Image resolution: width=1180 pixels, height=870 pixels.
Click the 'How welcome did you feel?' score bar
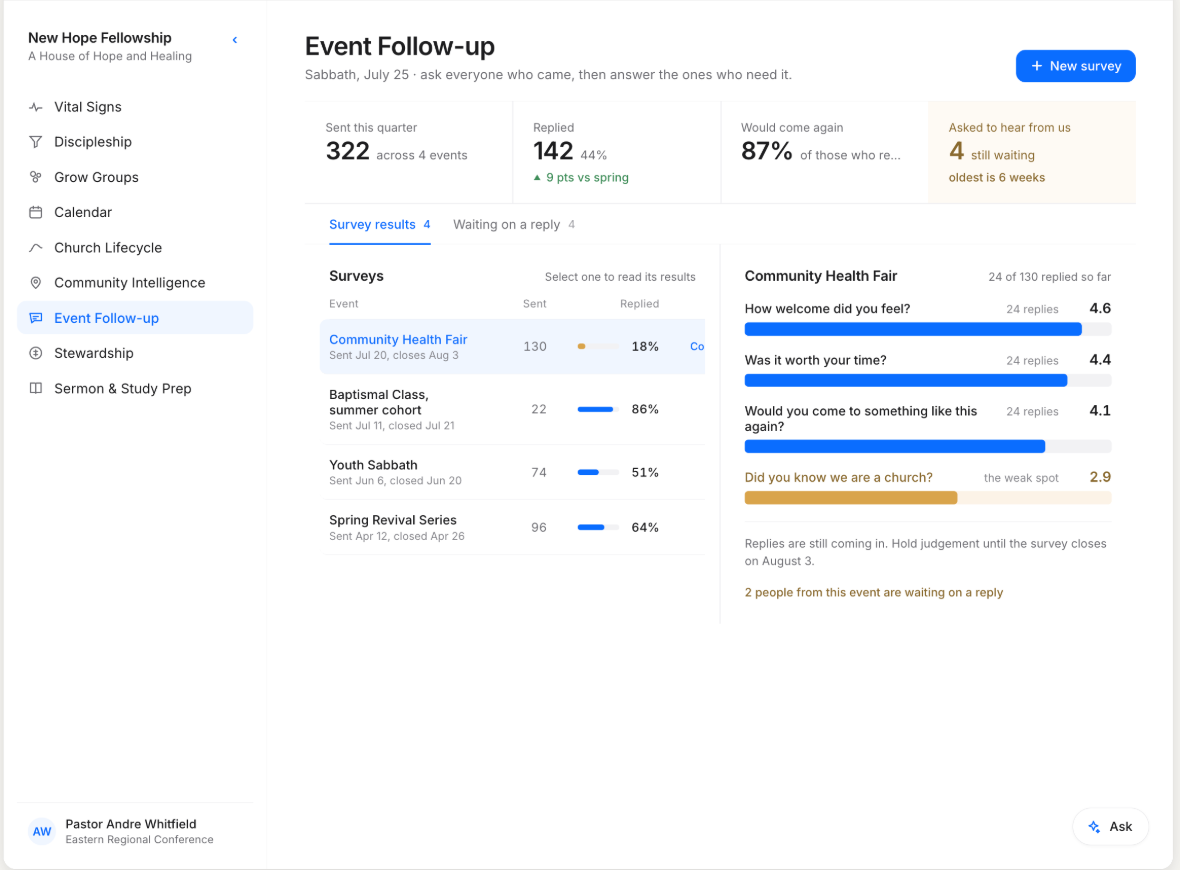coord(928,329)
